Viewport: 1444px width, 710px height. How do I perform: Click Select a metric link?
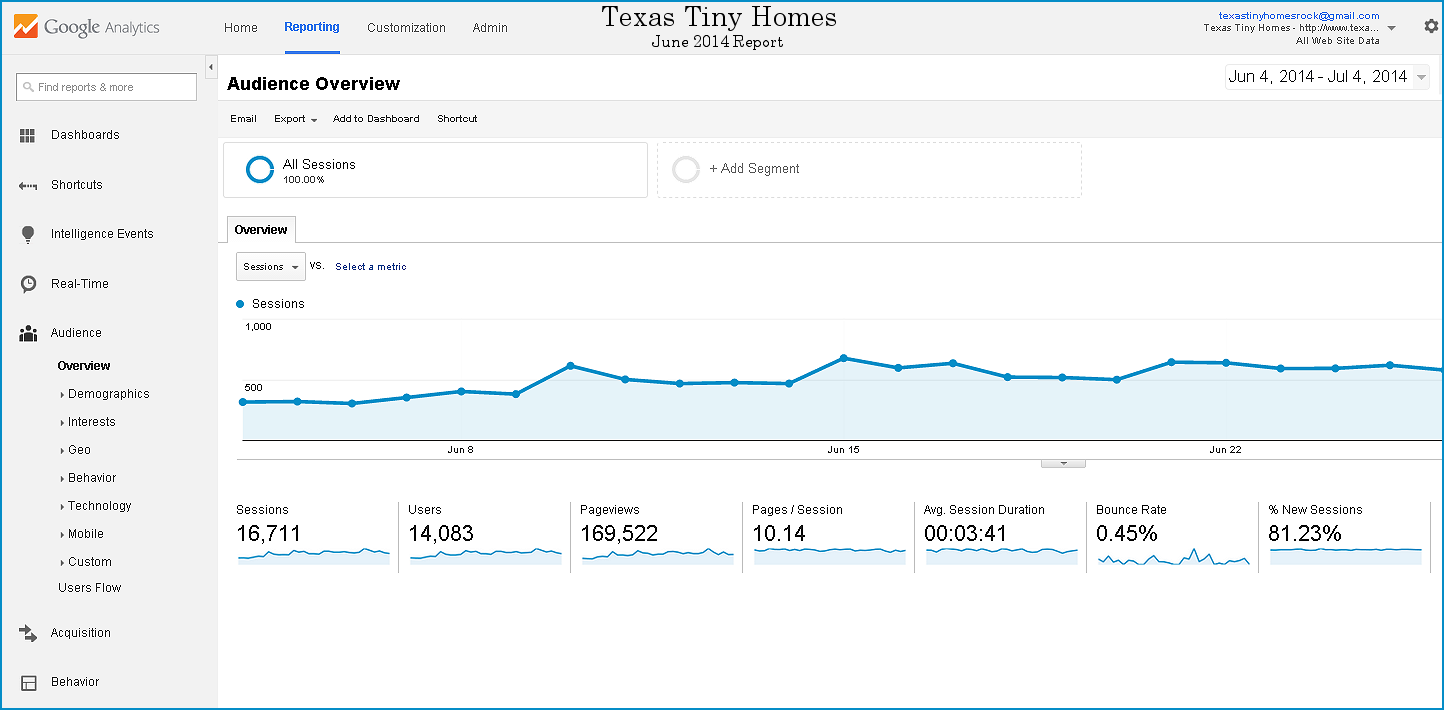click(371, 267)
